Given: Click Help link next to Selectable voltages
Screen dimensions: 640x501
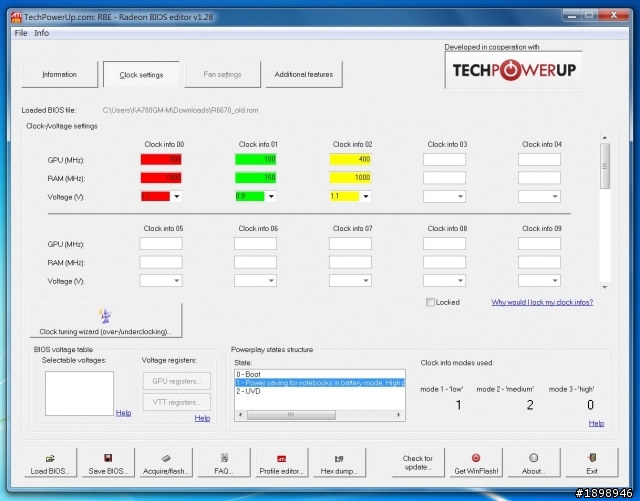Looking at the screenshot, I should click(x=123, y=413).
